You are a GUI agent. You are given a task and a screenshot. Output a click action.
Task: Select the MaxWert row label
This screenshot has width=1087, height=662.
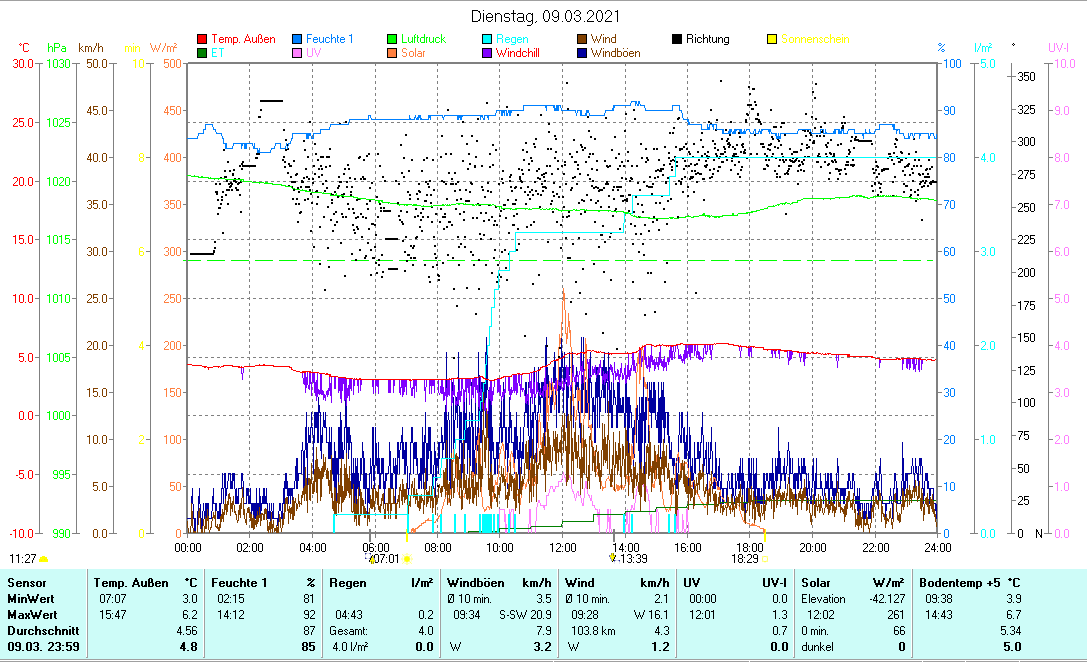[x=32, y=614]
